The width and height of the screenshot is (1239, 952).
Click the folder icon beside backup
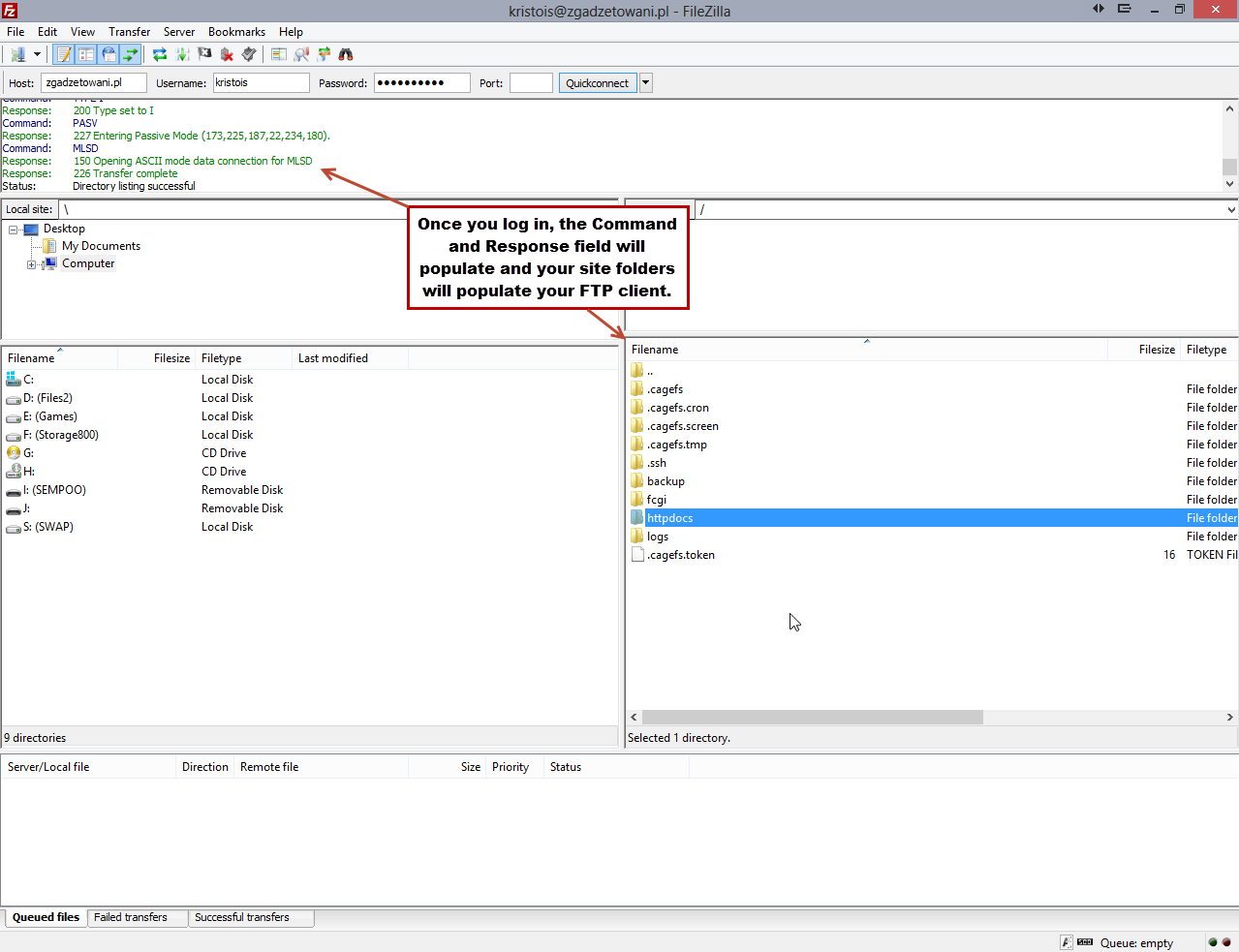click(636, 481)
